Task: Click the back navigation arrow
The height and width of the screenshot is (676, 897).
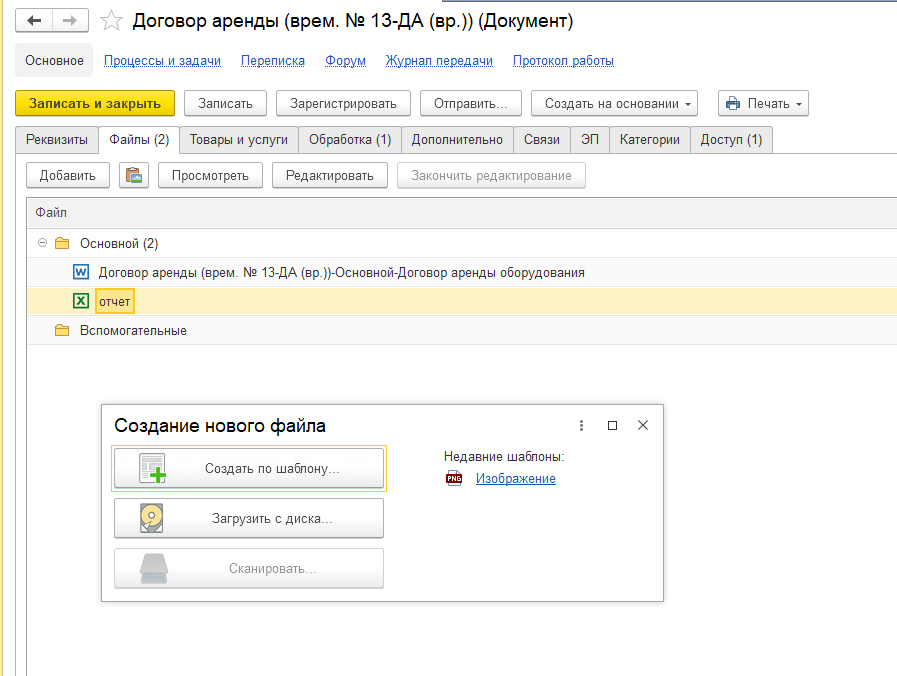Action: [34, 21]
